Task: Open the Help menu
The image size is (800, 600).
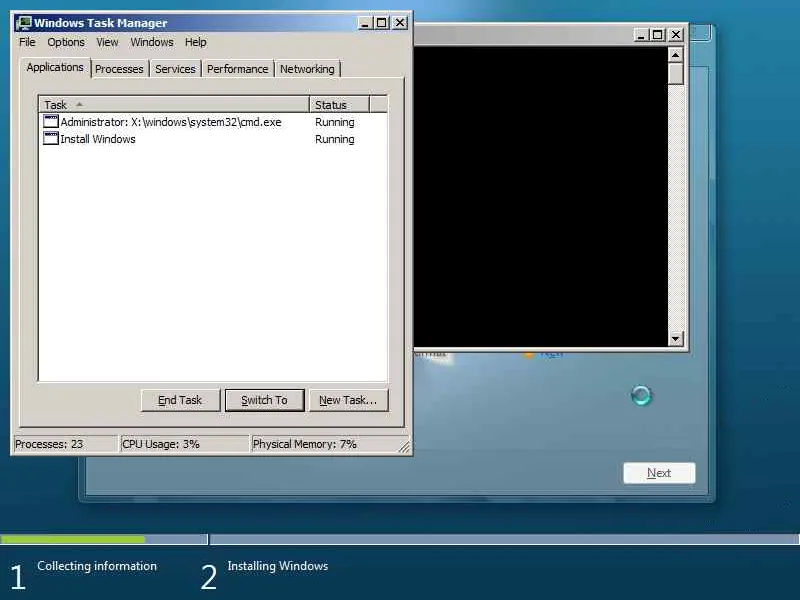Action: point(195,42)
